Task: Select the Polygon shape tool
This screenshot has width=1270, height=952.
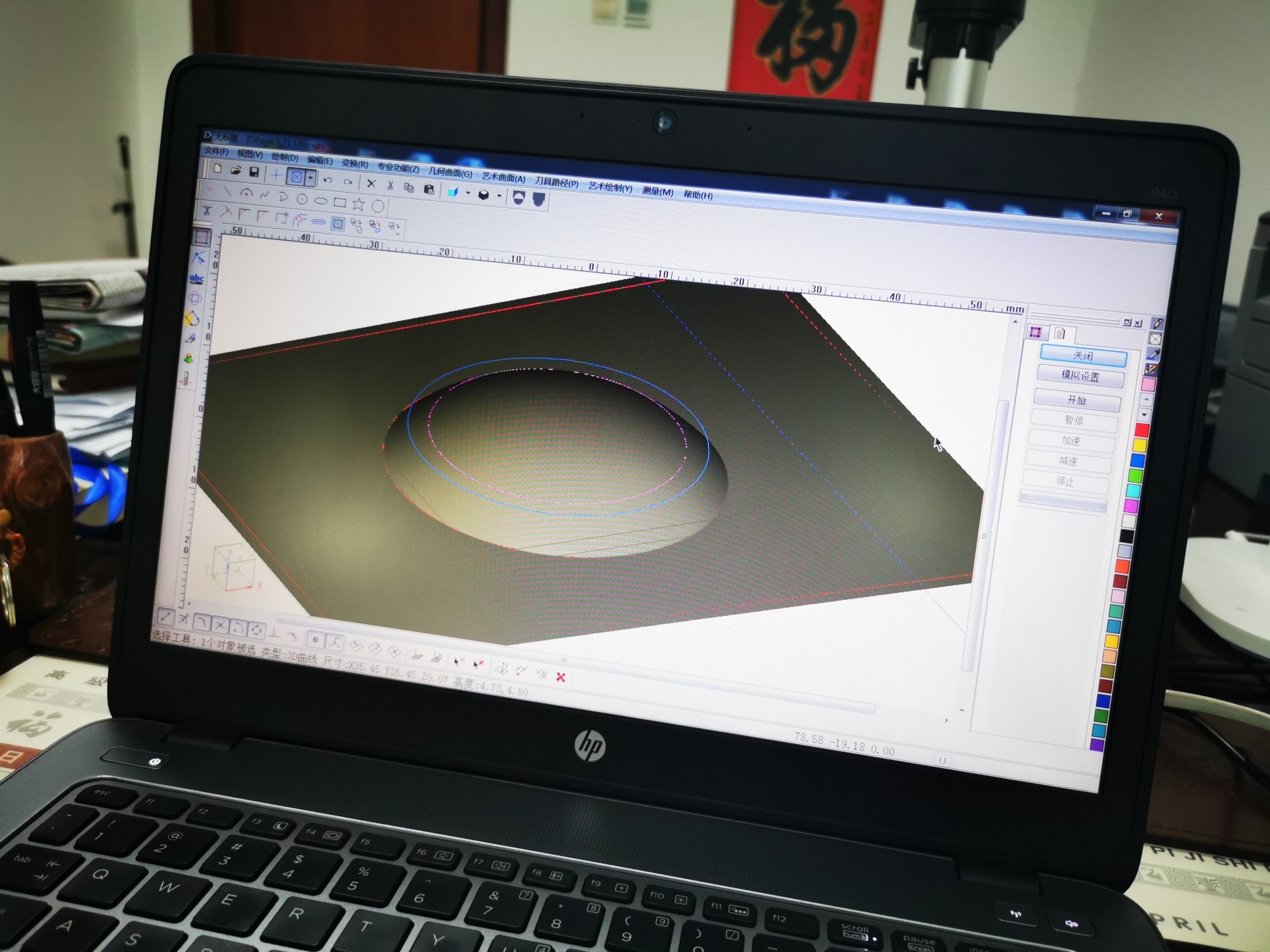Action: 377,206
